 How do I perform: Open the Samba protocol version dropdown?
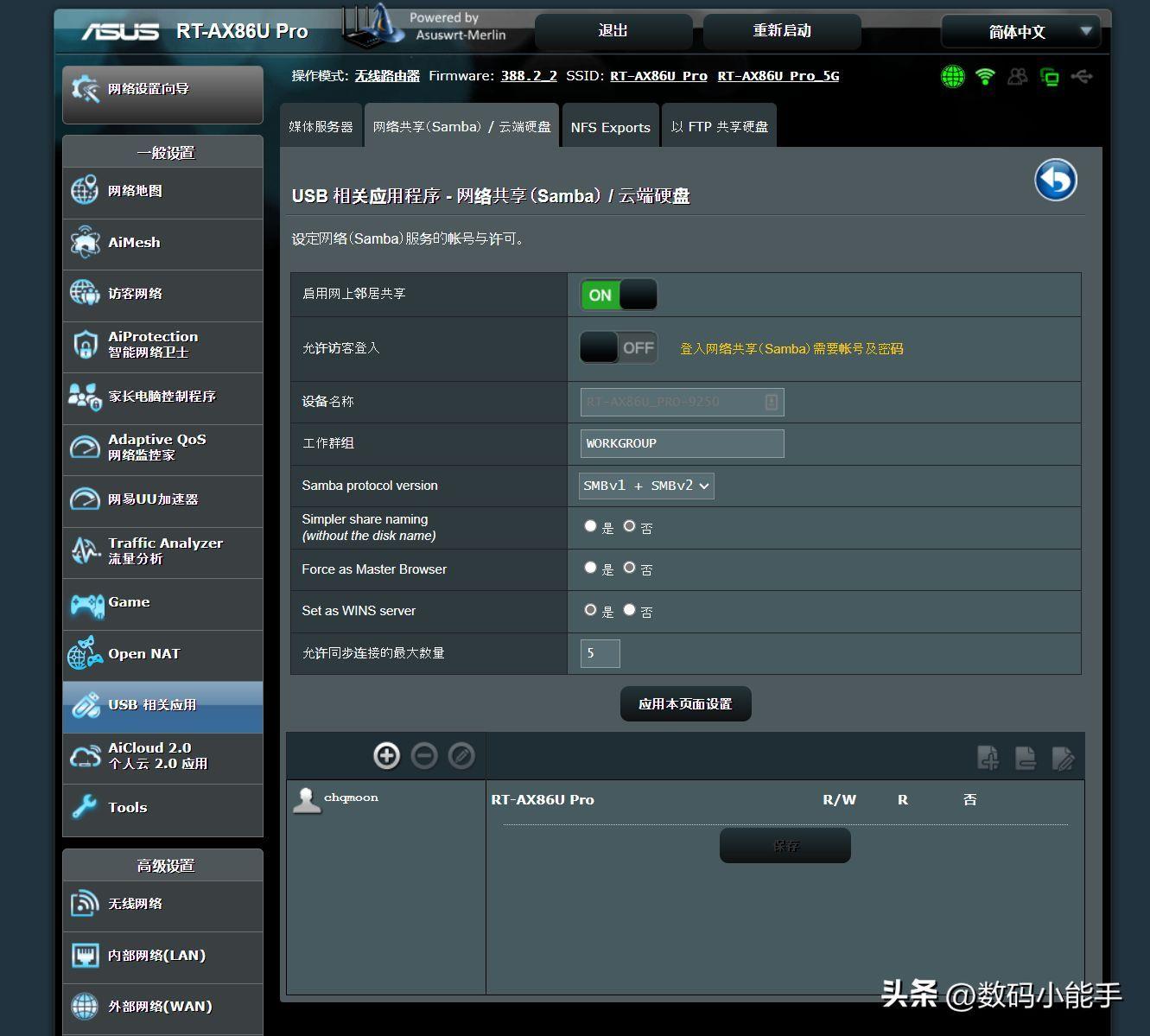point(646,486)
